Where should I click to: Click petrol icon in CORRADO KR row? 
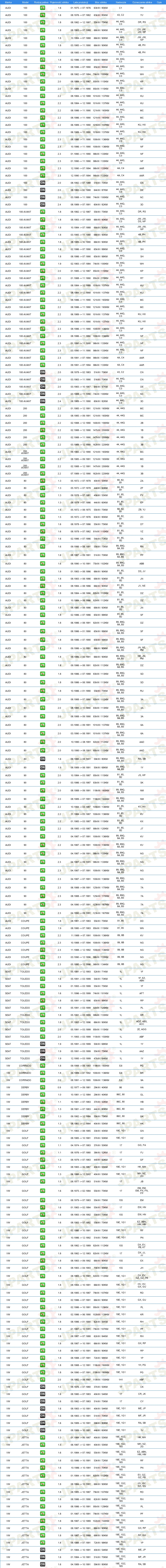coord(43,1073)
